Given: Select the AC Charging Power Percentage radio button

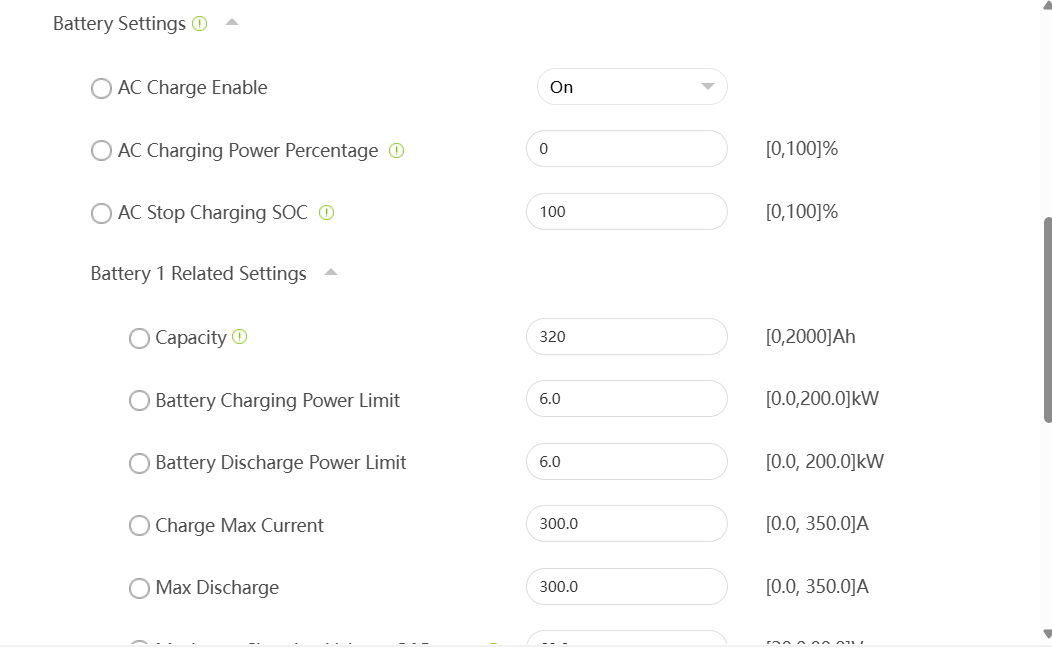Looking at the screenshot, I should coord(101,151).
